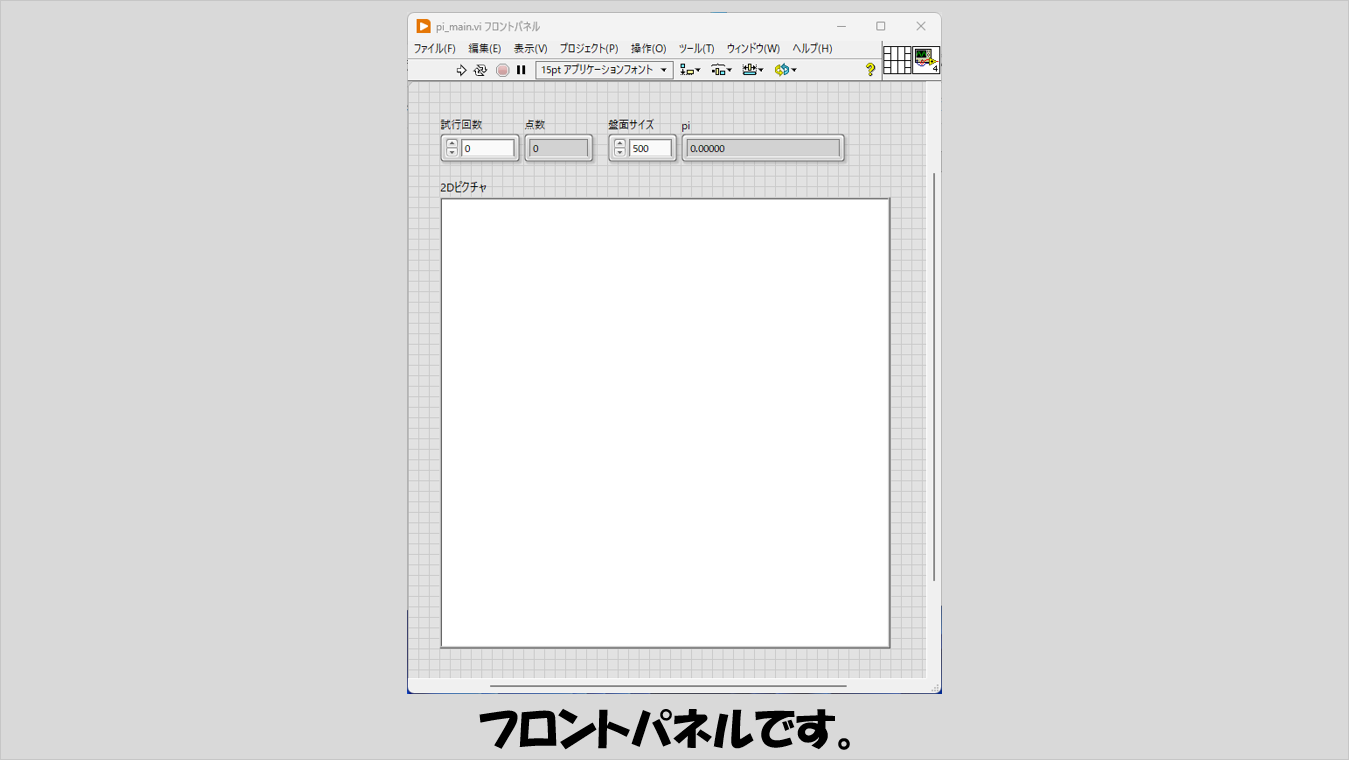Click the connector pane grid icon
Screen dimensions: 1349x760
(x=897, y=60)
